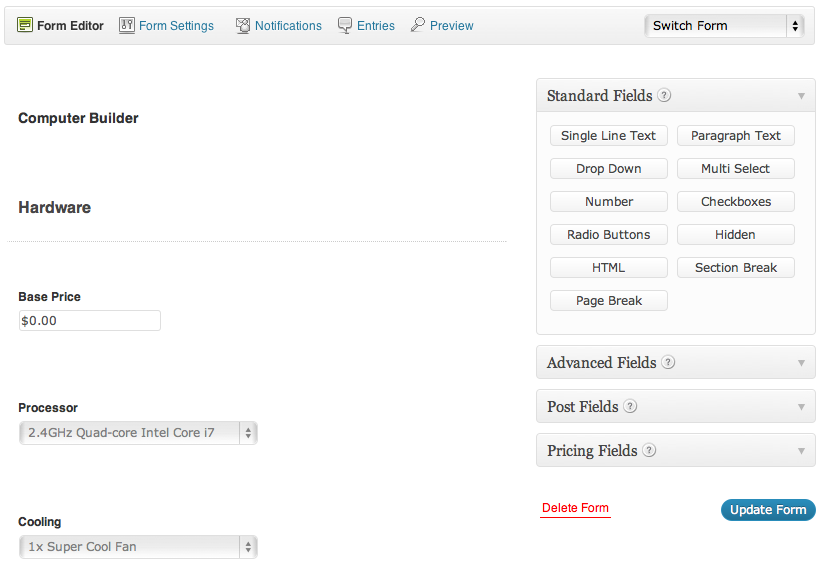Add a Radio Buttons field
The width and height of the screenshot is (825, 584).
pos(609,235)
